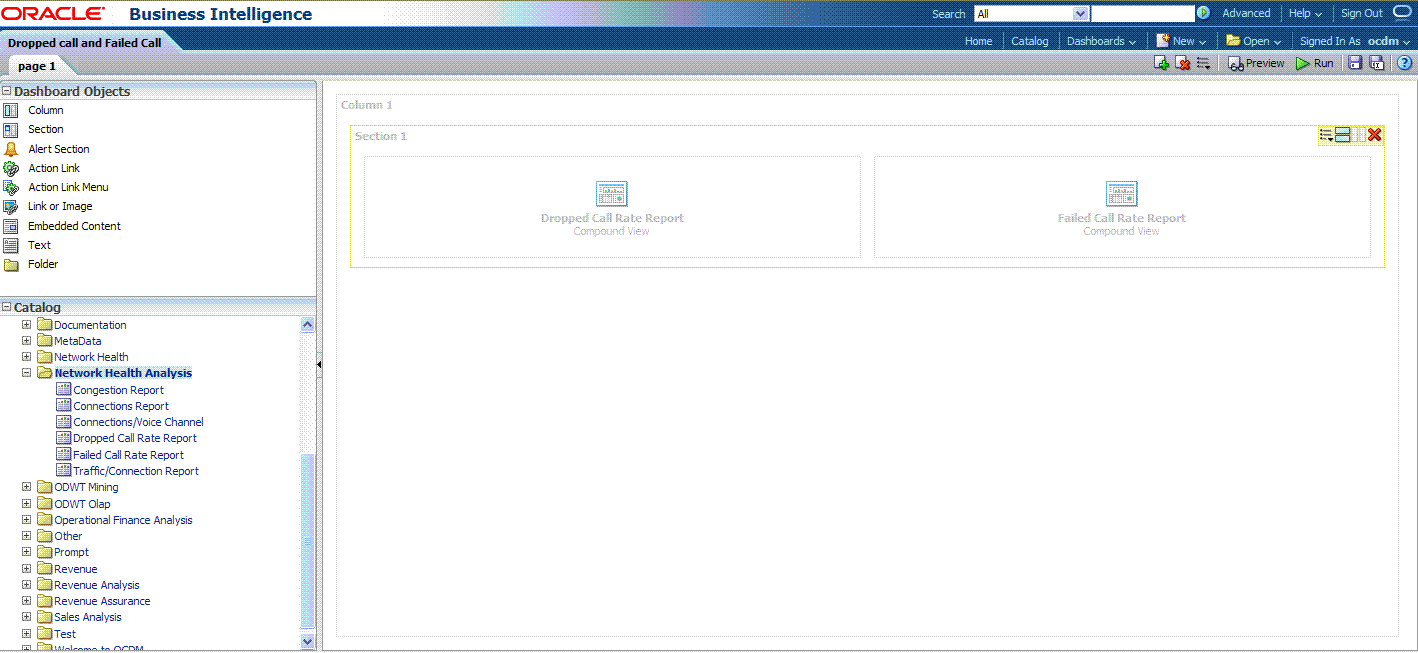Delete Section 1 using the red X
The height and width of the screenshot is (653, 1418).
click(1375, 135)
